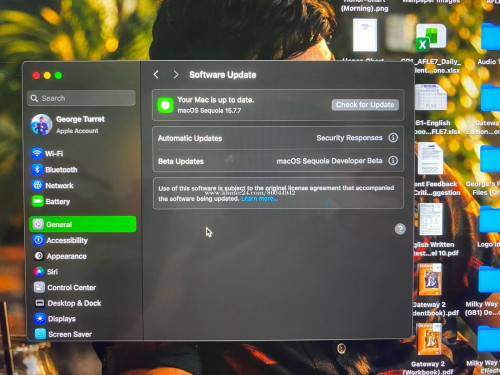The width and height of the screenshot is (500, 375).
Task: Click the Software Update title
Action: click(223, 75)
